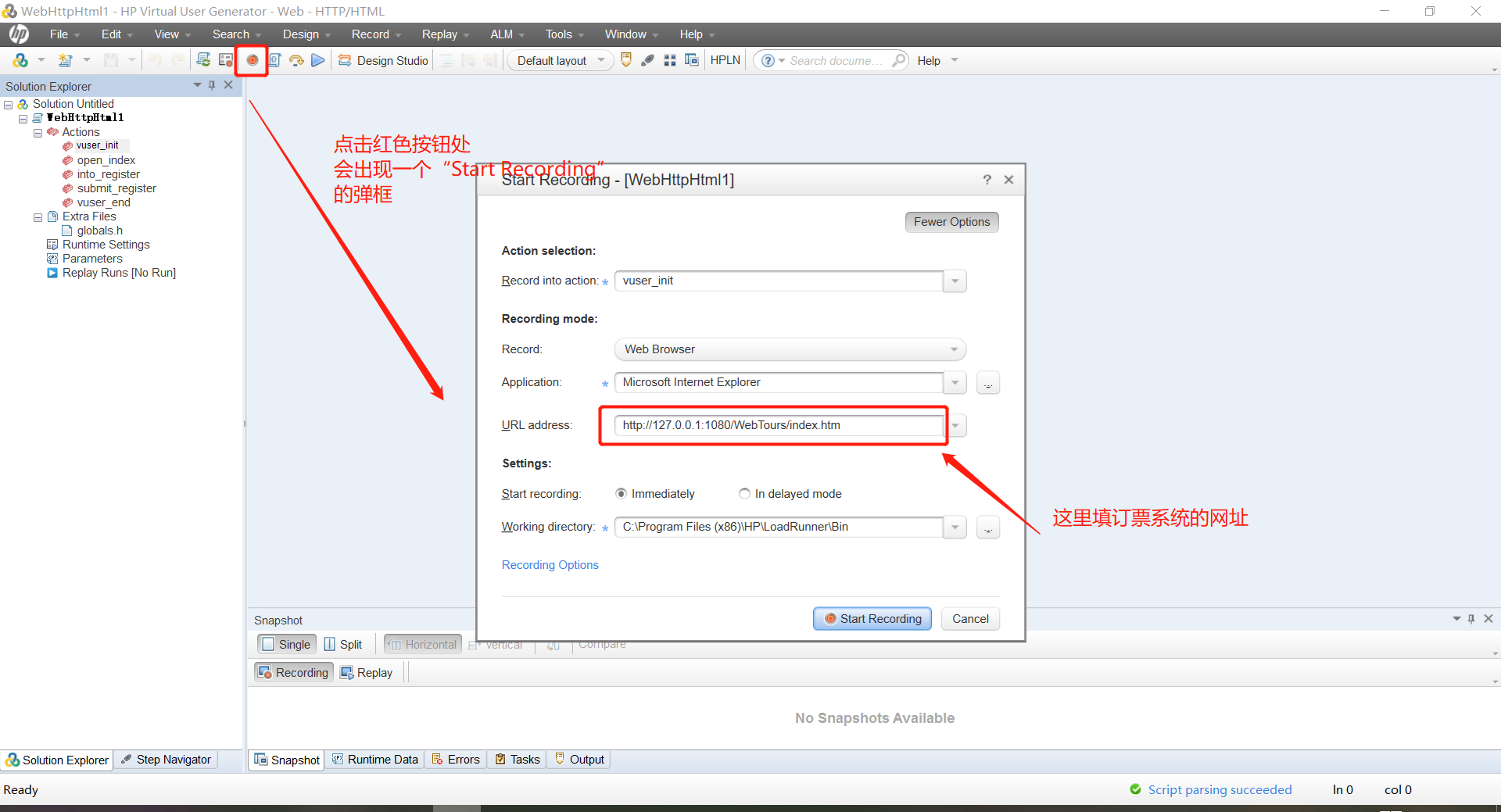Click the red Record button on the toolbar
Viewport: 1501px width, 812px height.
pos(252,60)
